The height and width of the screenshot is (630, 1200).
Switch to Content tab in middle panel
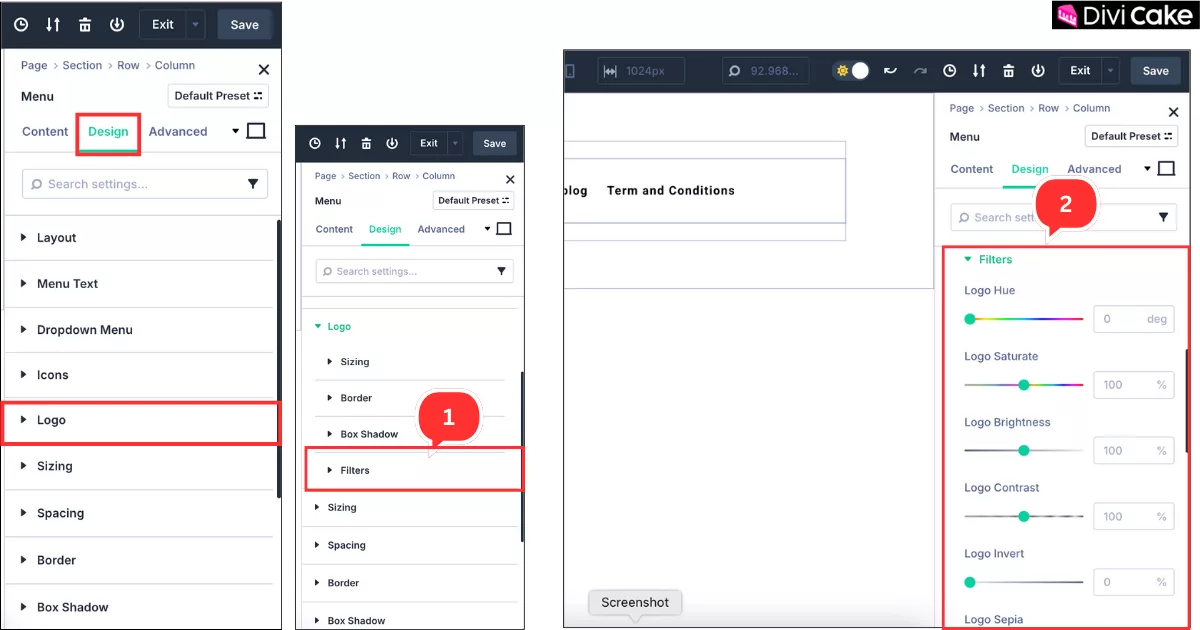pos(334,229)
